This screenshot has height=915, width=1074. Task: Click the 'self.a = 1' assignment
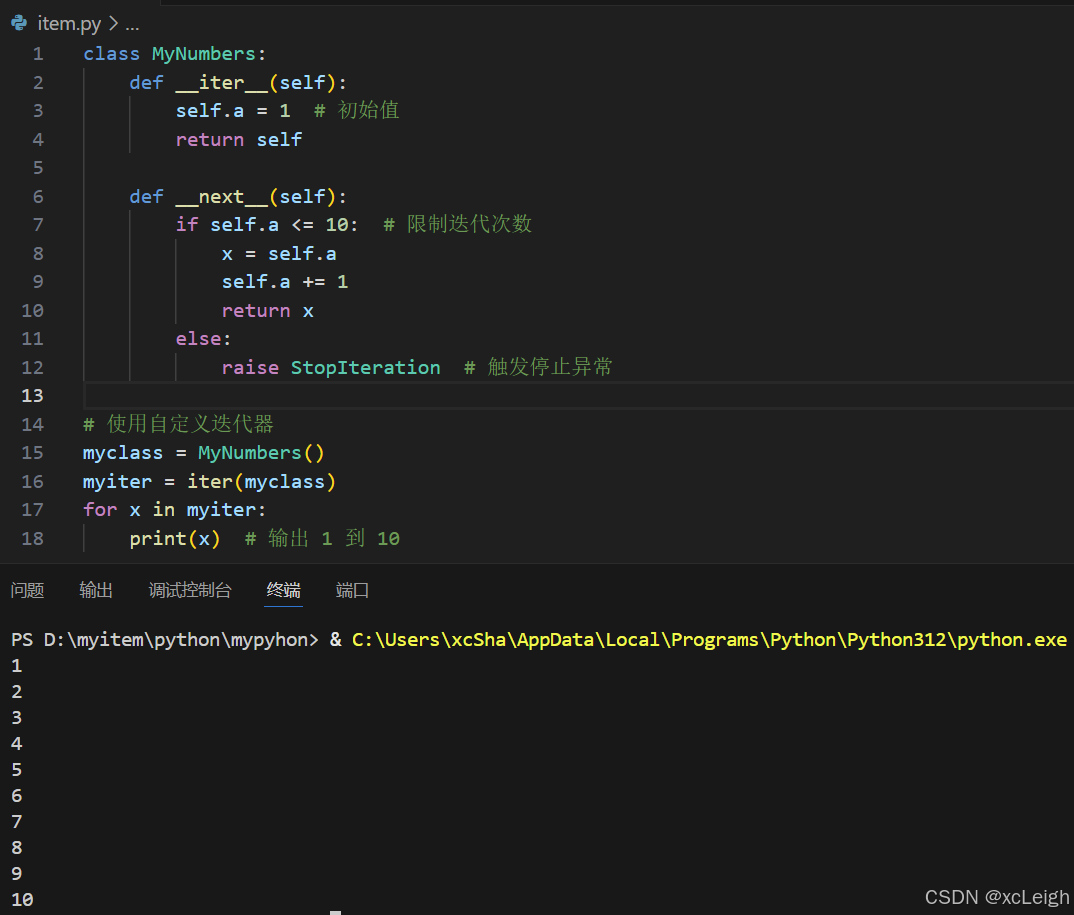233,111
